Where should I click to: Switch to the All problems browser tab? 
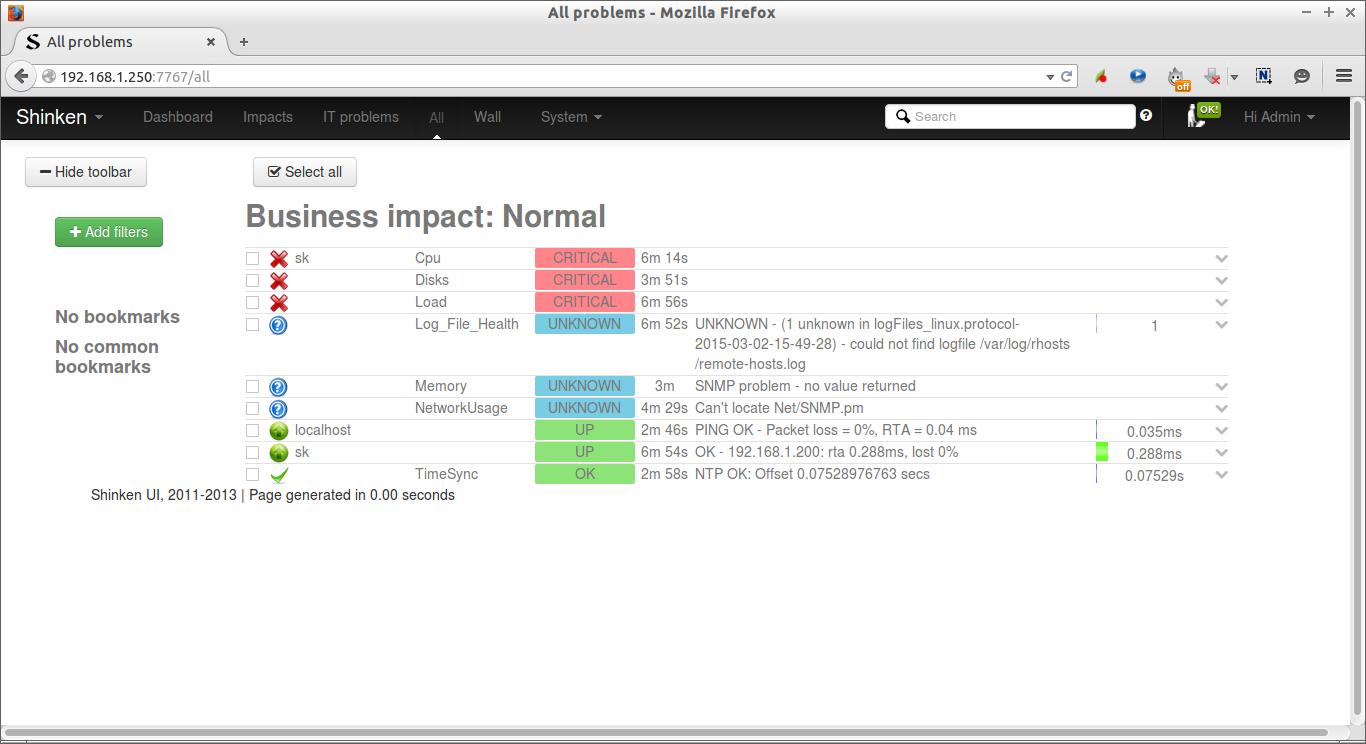(119, 42)
